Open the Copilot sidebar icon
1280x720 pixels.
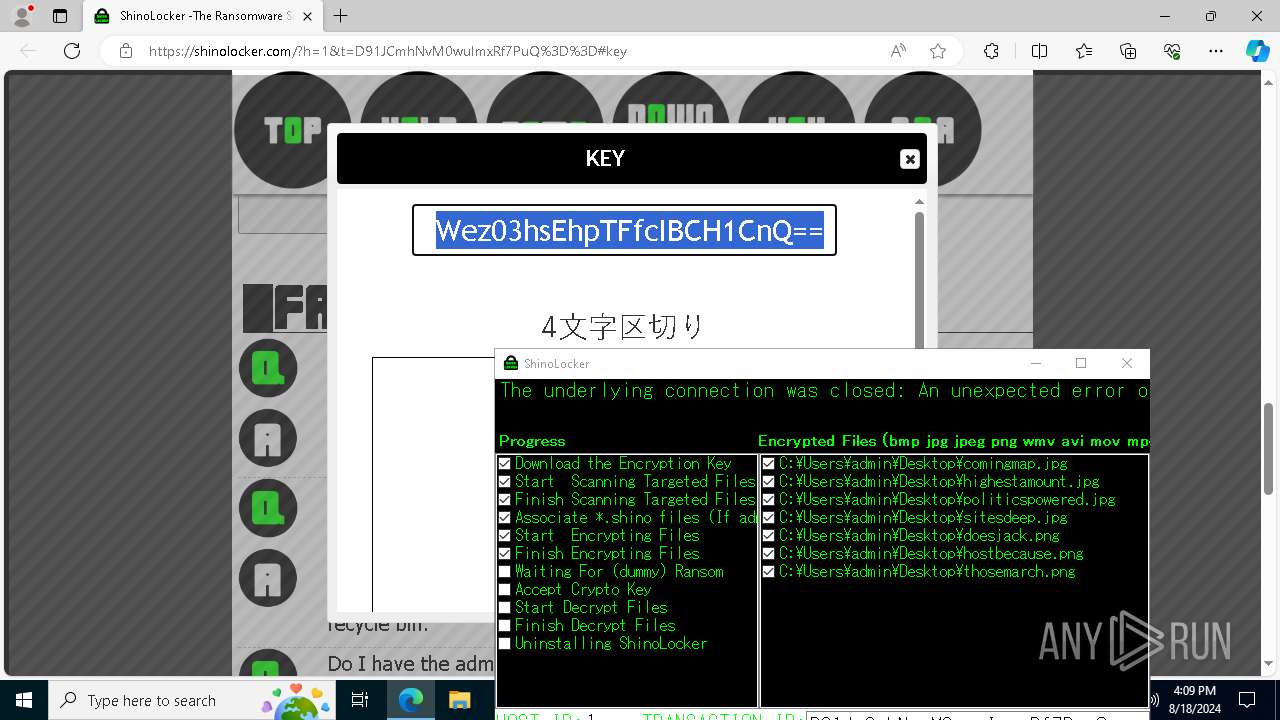pyautogui.click(x=1257, y=51)
